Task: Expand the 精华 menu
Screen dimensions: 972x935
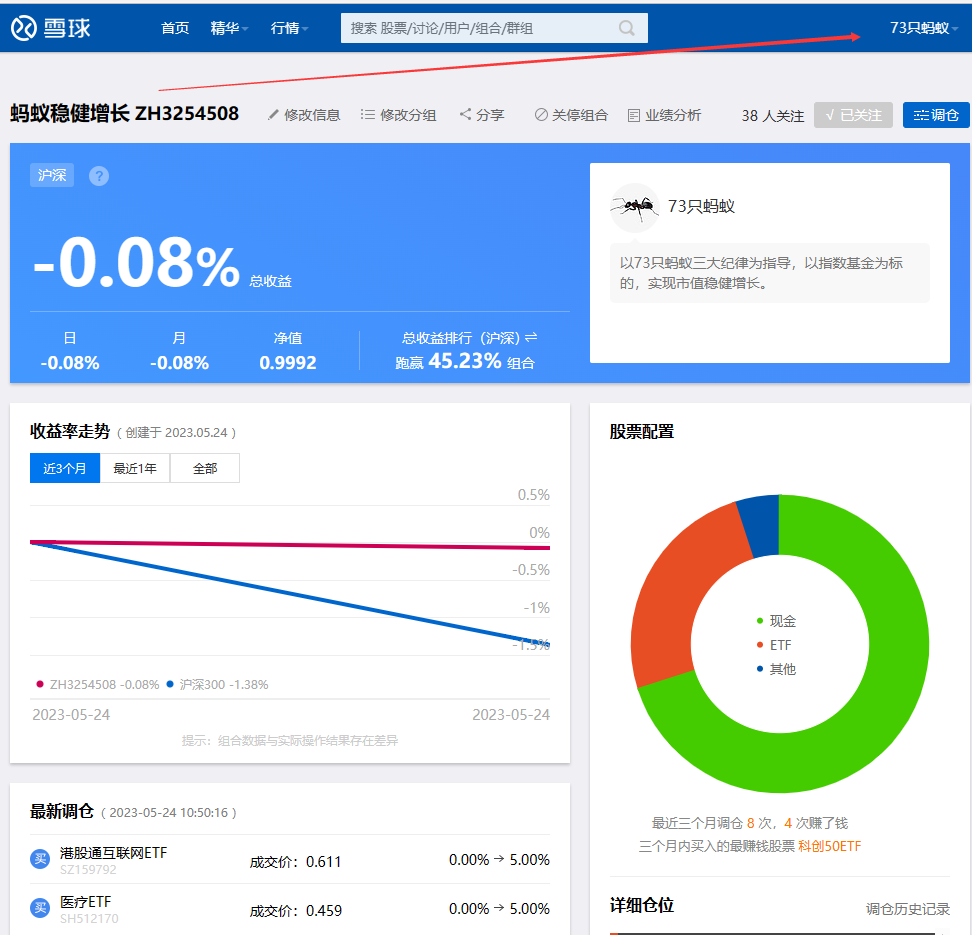Action: click(x=229, y=28)
